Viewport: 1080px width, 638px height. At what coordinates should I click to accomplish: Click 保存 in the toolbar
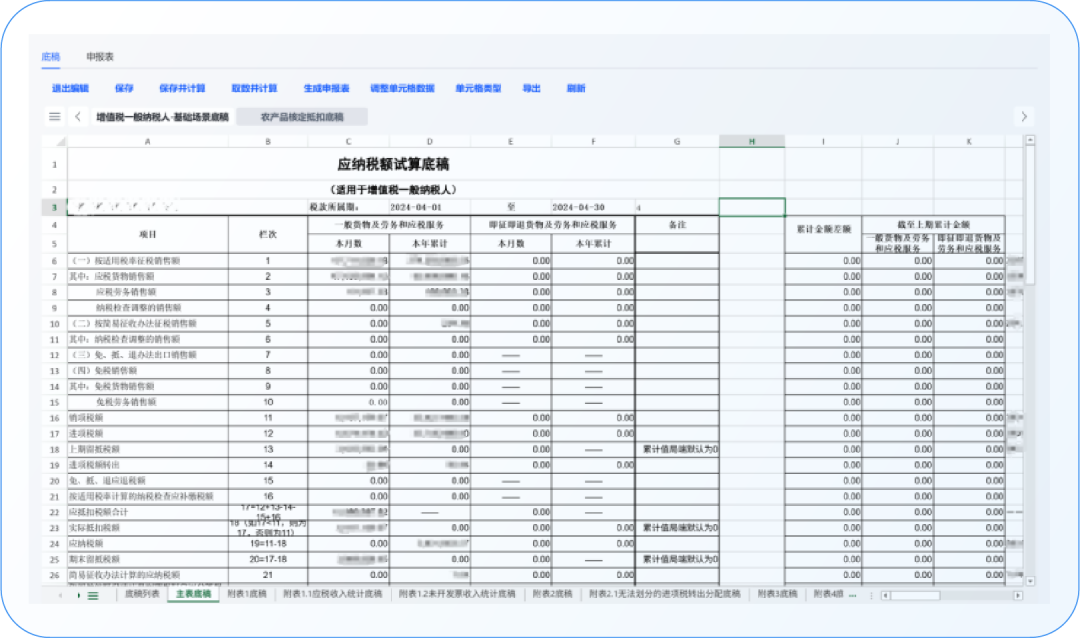pyautogui.click(x=124, y=88)
